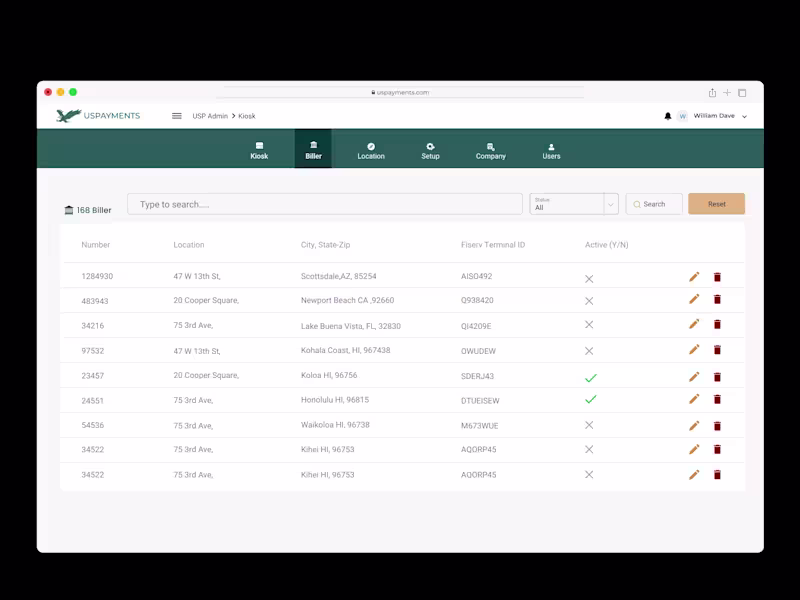Image resolution: width=800 pixels, height=600 pixels.
Task: Delete biller 1284930 with trash icon
Action: (717, 277)
